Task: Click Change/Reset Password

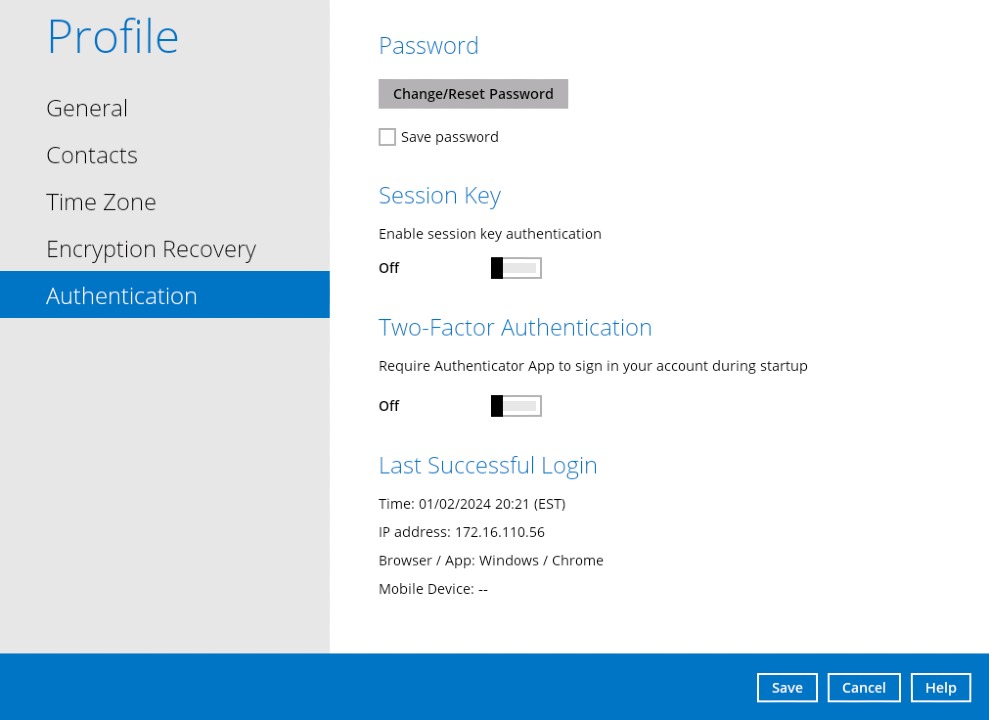Action: (473, 93)
